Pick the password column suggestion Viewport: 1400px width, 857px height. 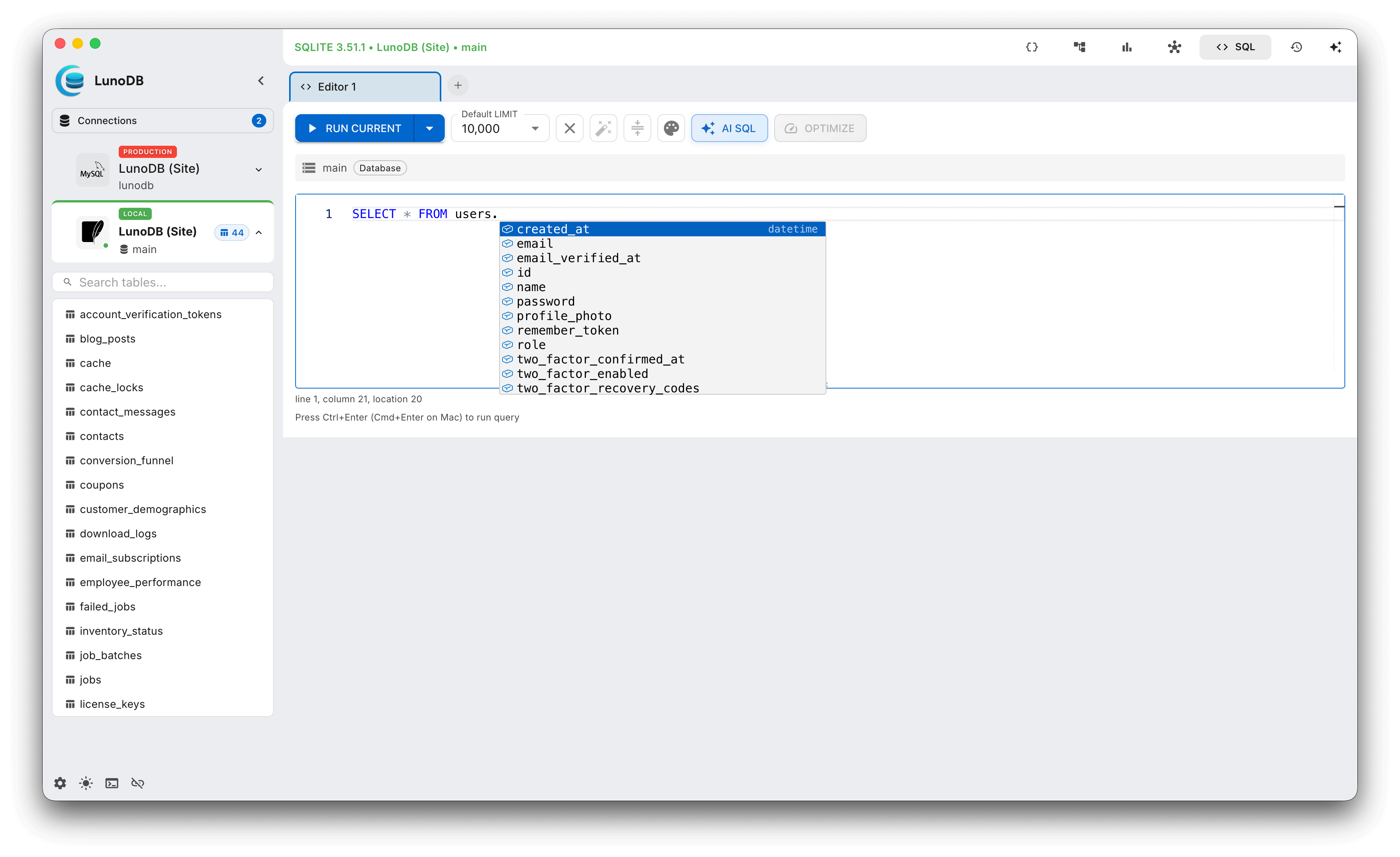pos(662,302)
